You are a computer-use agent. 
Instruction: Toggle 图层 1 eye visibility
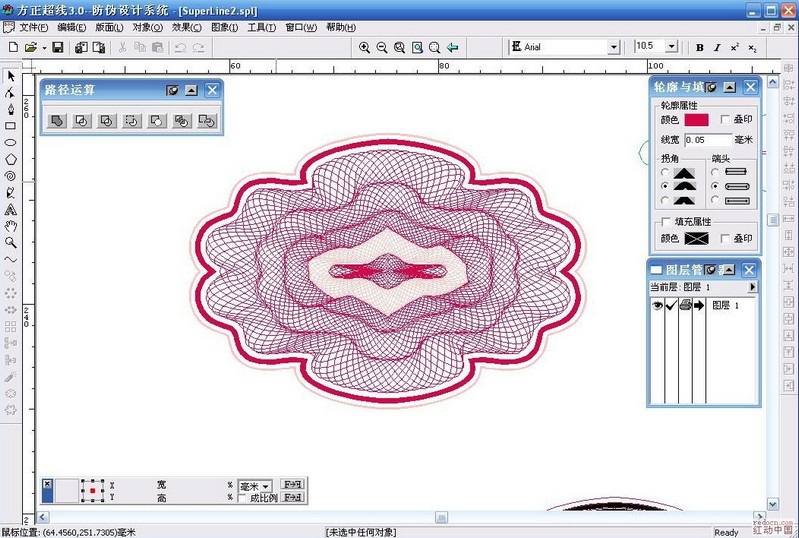(657, 305)
